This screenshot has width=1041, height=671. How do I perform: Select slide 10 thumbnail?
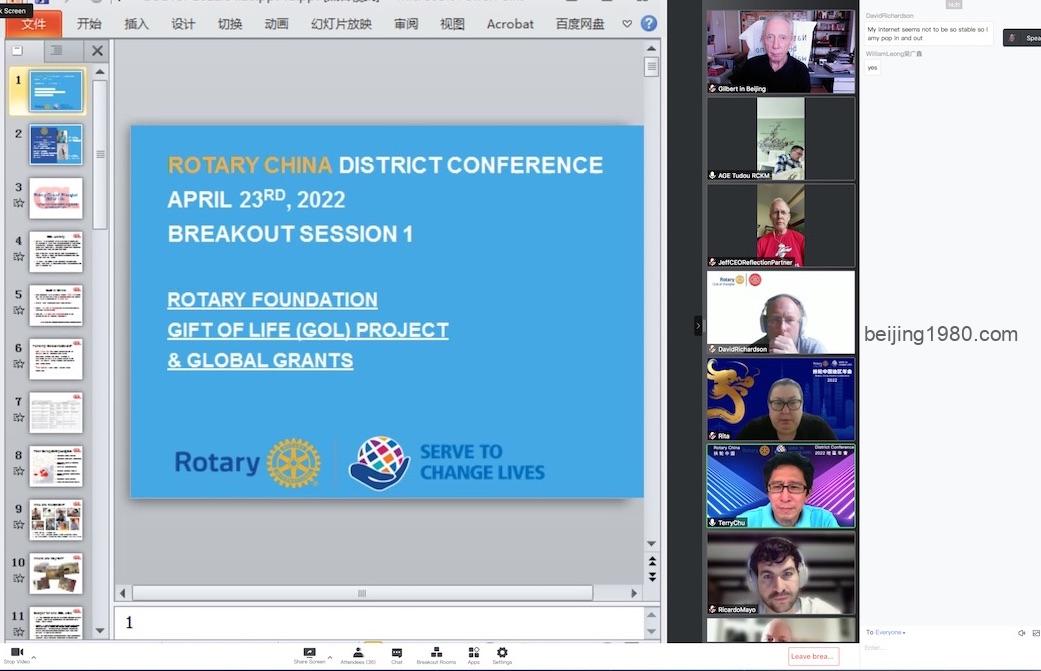click(x=56, y=573)
